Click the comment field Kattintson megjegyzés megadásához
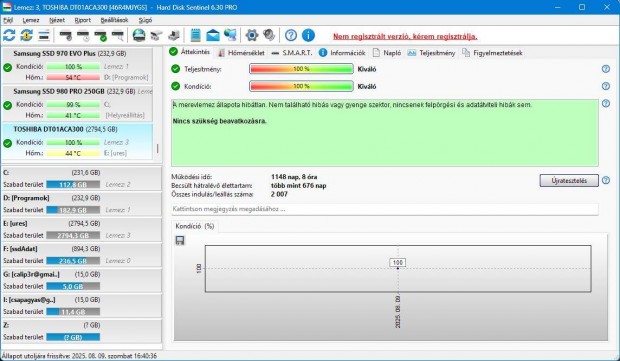Screen dimensions: 620x361 tap(385, 209)
